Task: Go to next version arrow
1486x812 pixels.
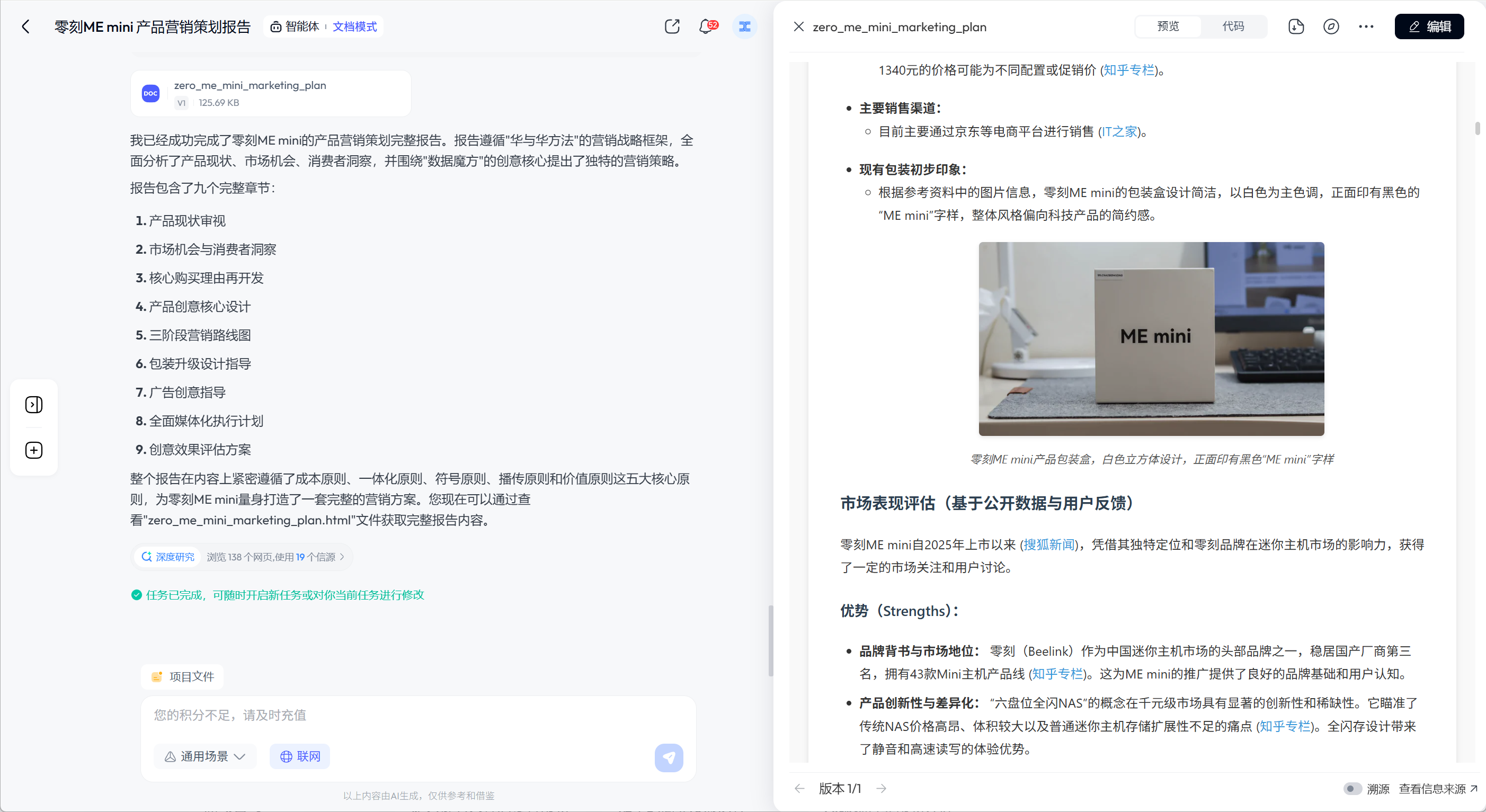Action: (x=882, y=788)
